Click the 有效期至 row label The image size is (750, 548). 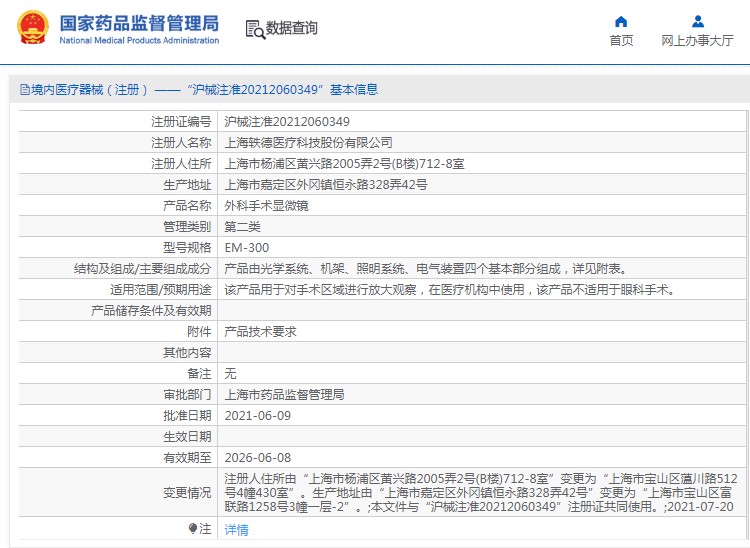[x=187, y=458]
